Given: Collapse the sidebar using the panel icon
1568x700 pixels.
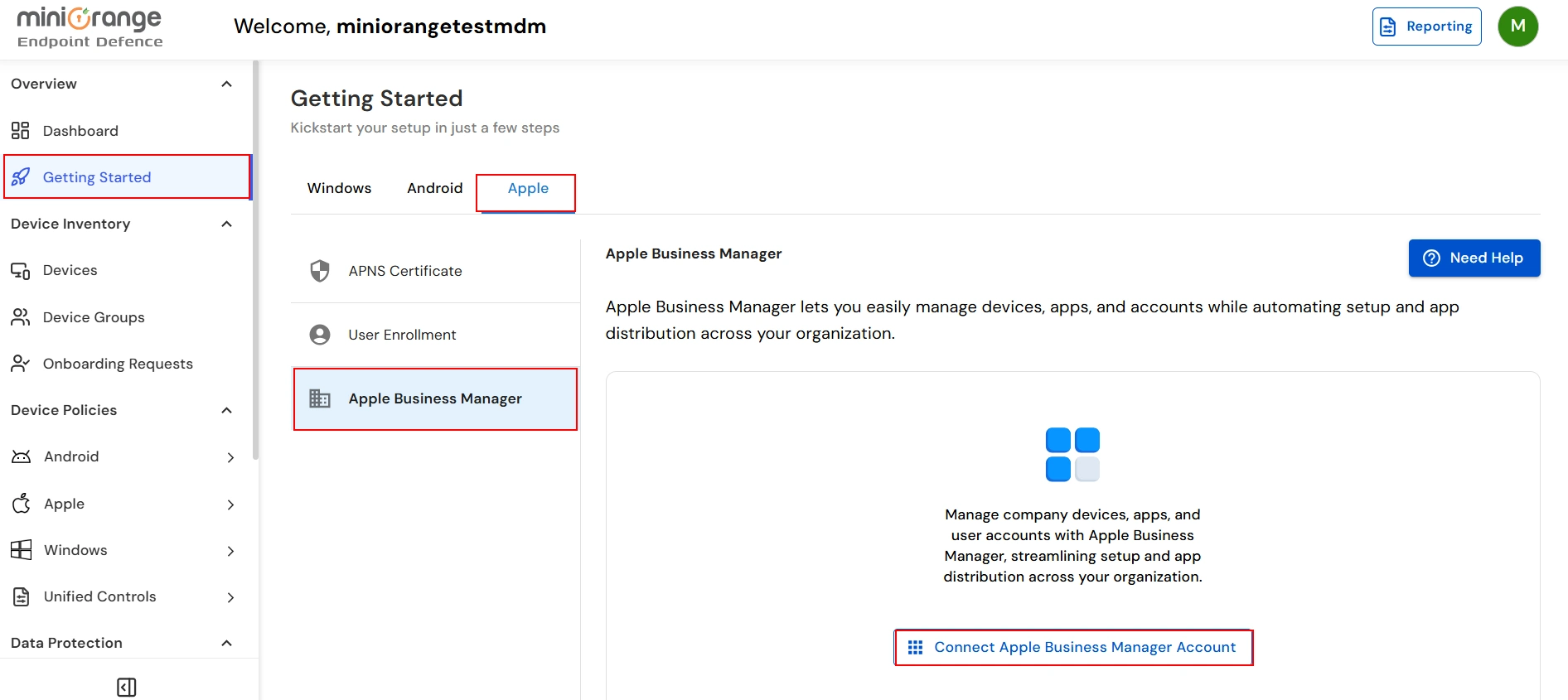Looking at the screenshot, I should (127, 687).
